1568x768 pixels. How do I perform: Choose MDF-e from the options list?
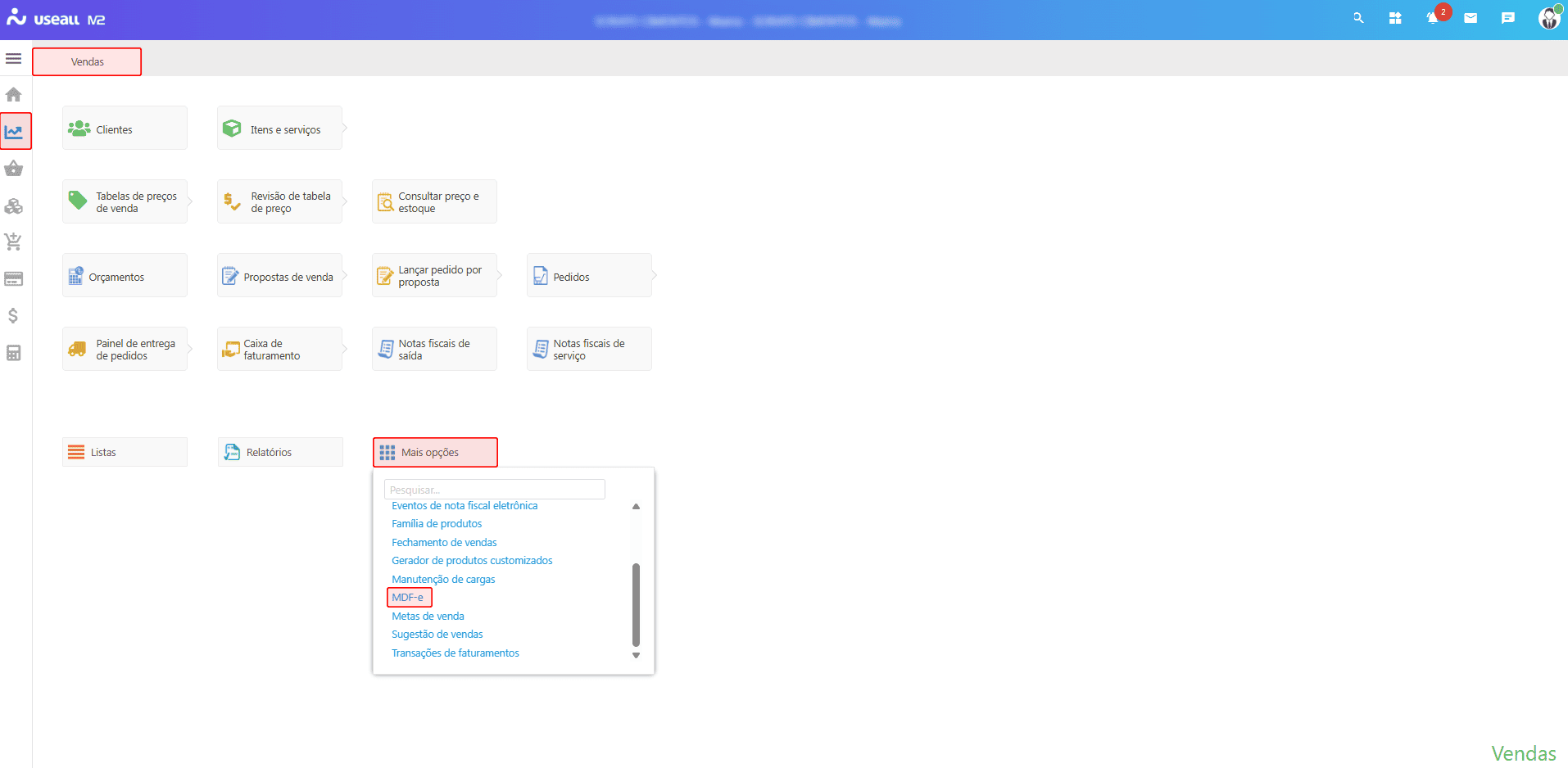(x=408, y=598)
